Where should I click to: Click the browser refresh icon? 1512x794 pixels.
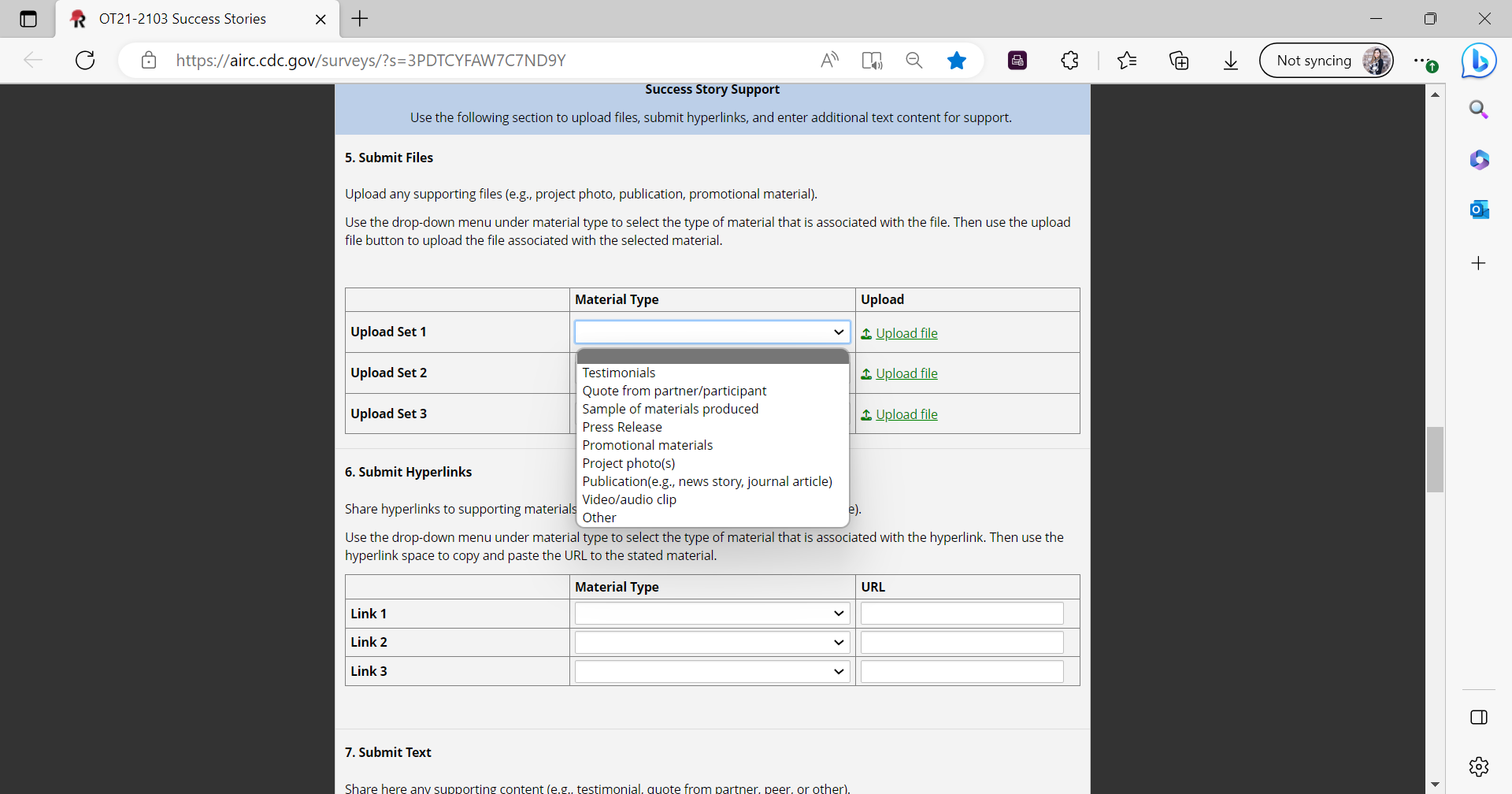[x=85, y=61]
